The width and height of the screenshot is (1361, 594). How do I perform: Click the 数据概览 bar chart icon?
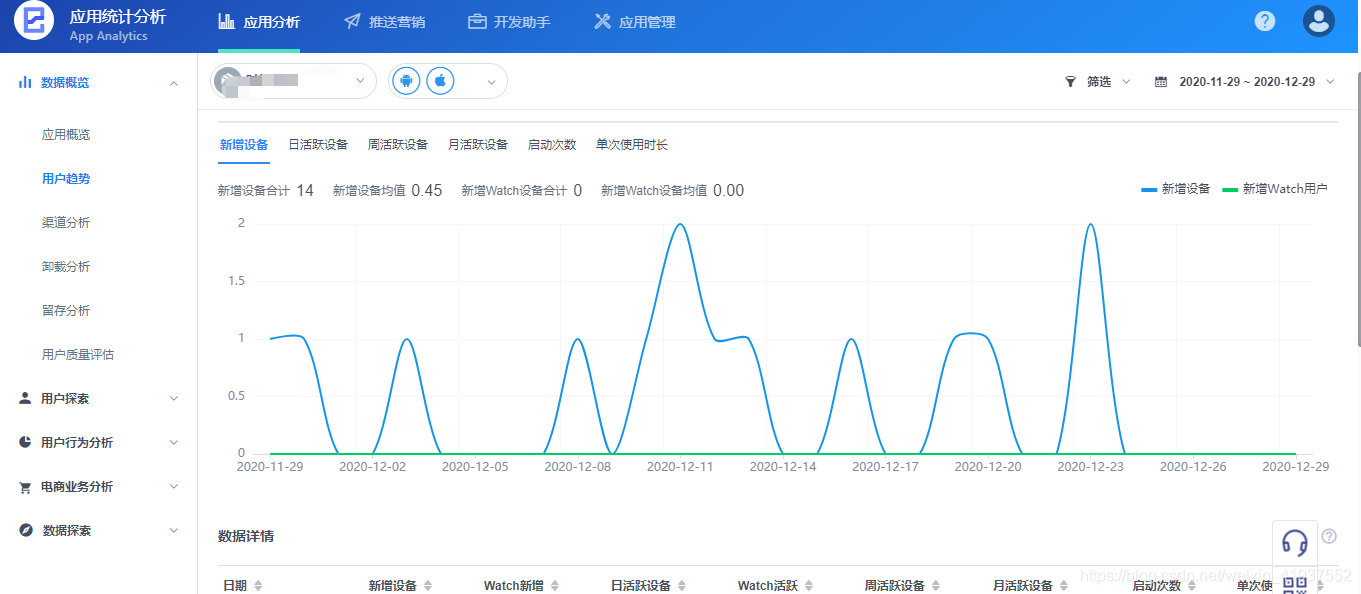pyautogui.click(x=25, y=82)
